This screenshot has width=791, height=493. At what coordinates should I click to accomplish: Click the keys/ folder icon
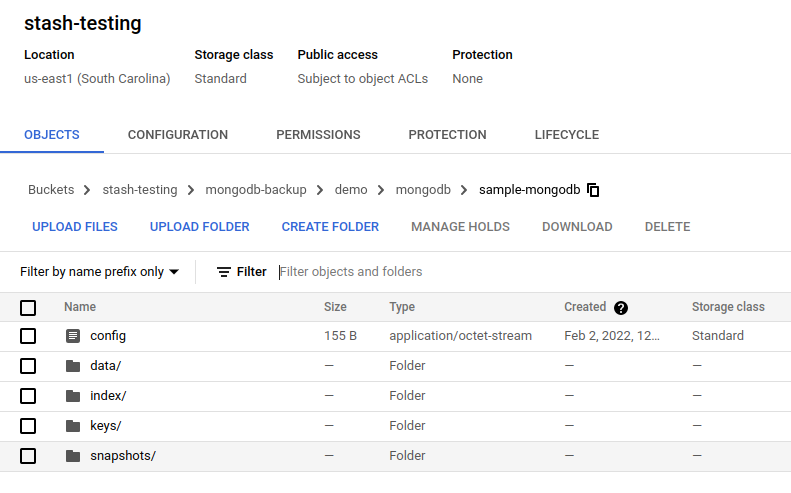tap(72, 426)
